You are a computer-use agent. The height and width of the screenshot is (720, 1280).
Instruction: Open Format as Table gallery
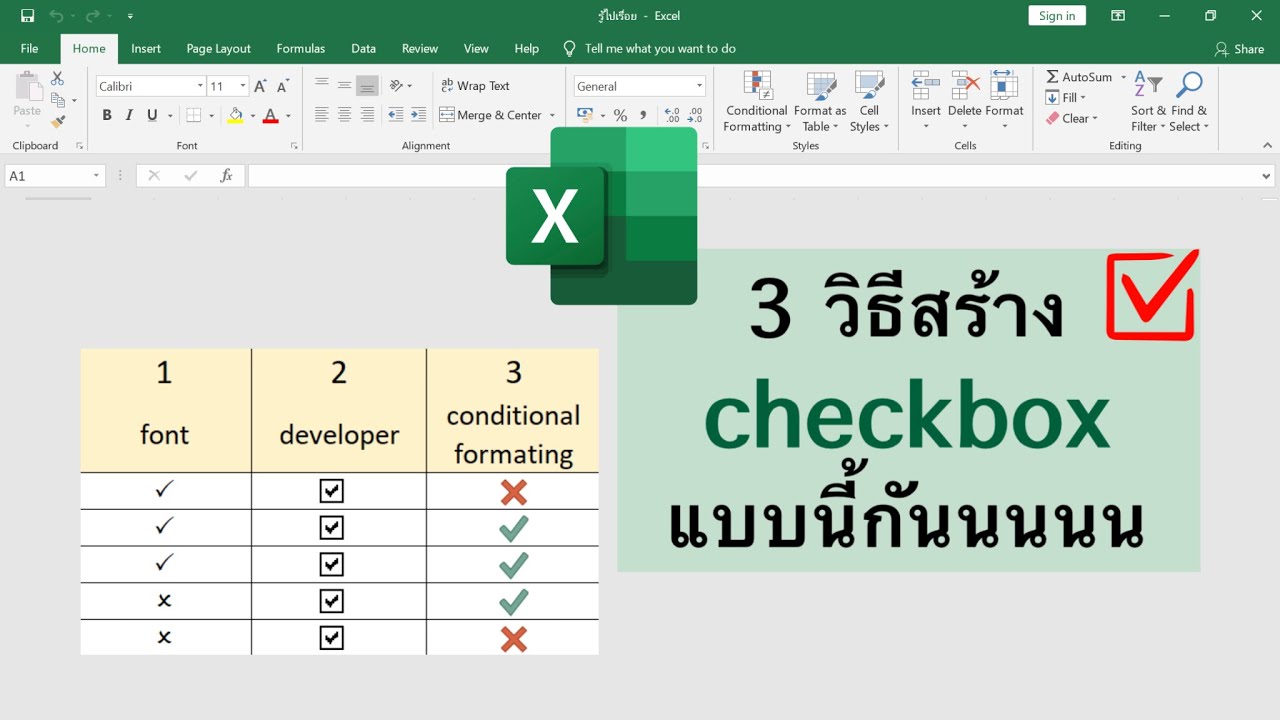820,102
